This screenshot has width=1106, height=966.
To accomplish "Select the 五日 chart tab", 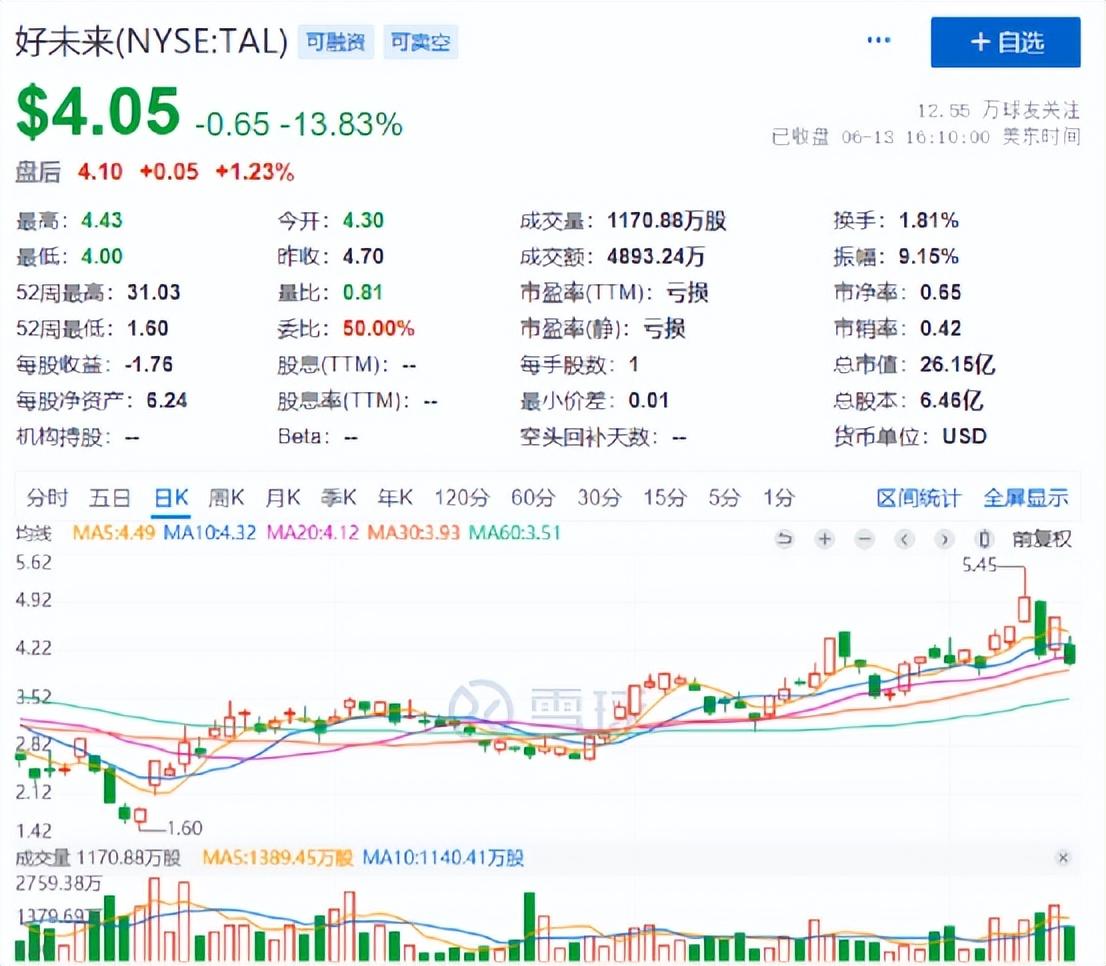I will pyautogui.click(x=110, y=497).
